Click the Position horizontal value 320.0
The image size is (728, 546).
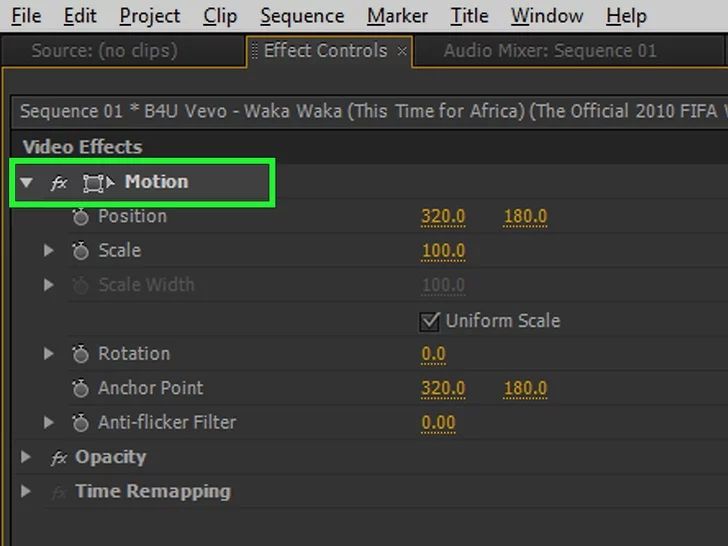pyautogui.click(x=443, y=217)
